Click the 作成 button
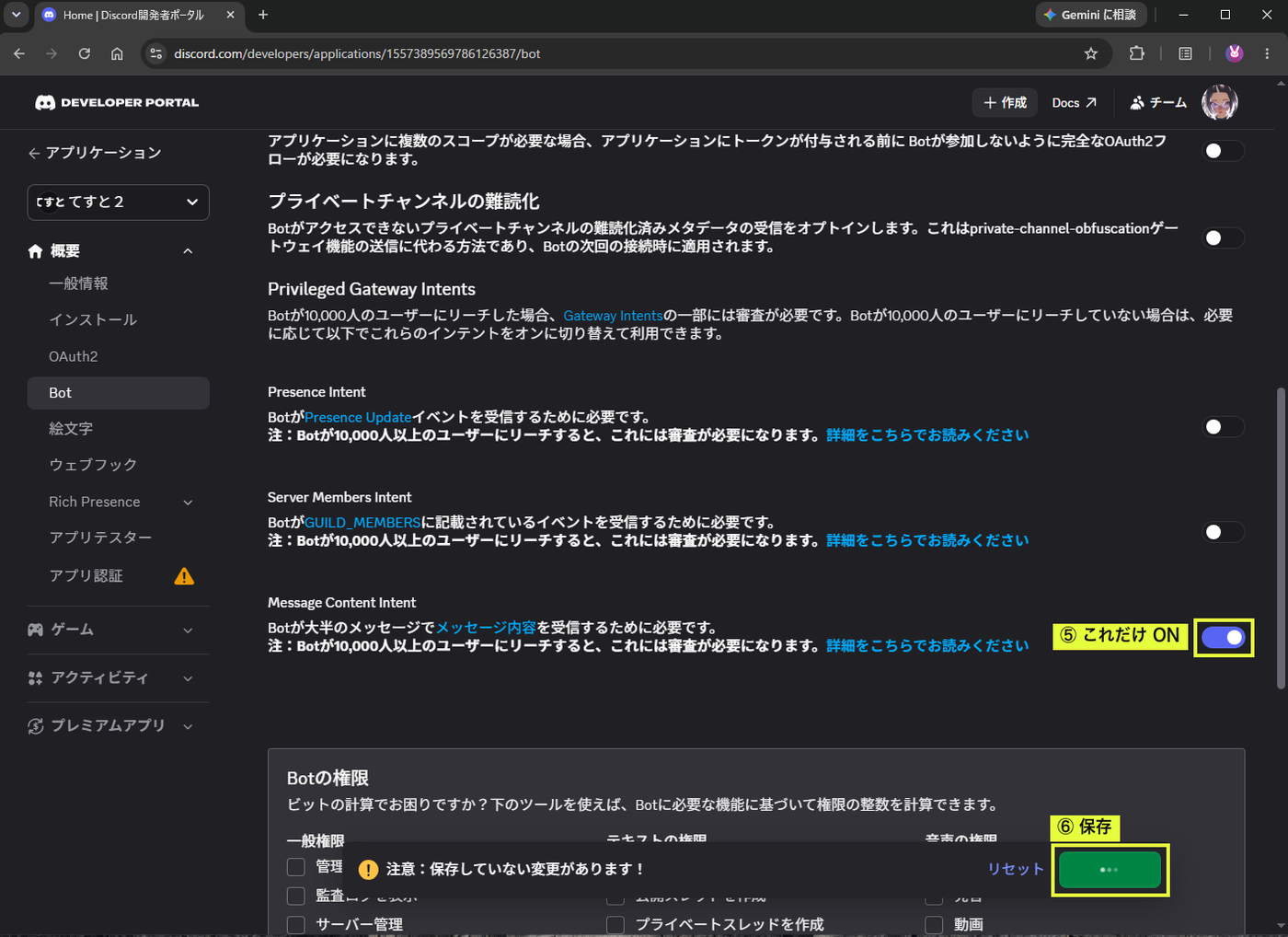1288x937 pixels. pos(1005,102)
